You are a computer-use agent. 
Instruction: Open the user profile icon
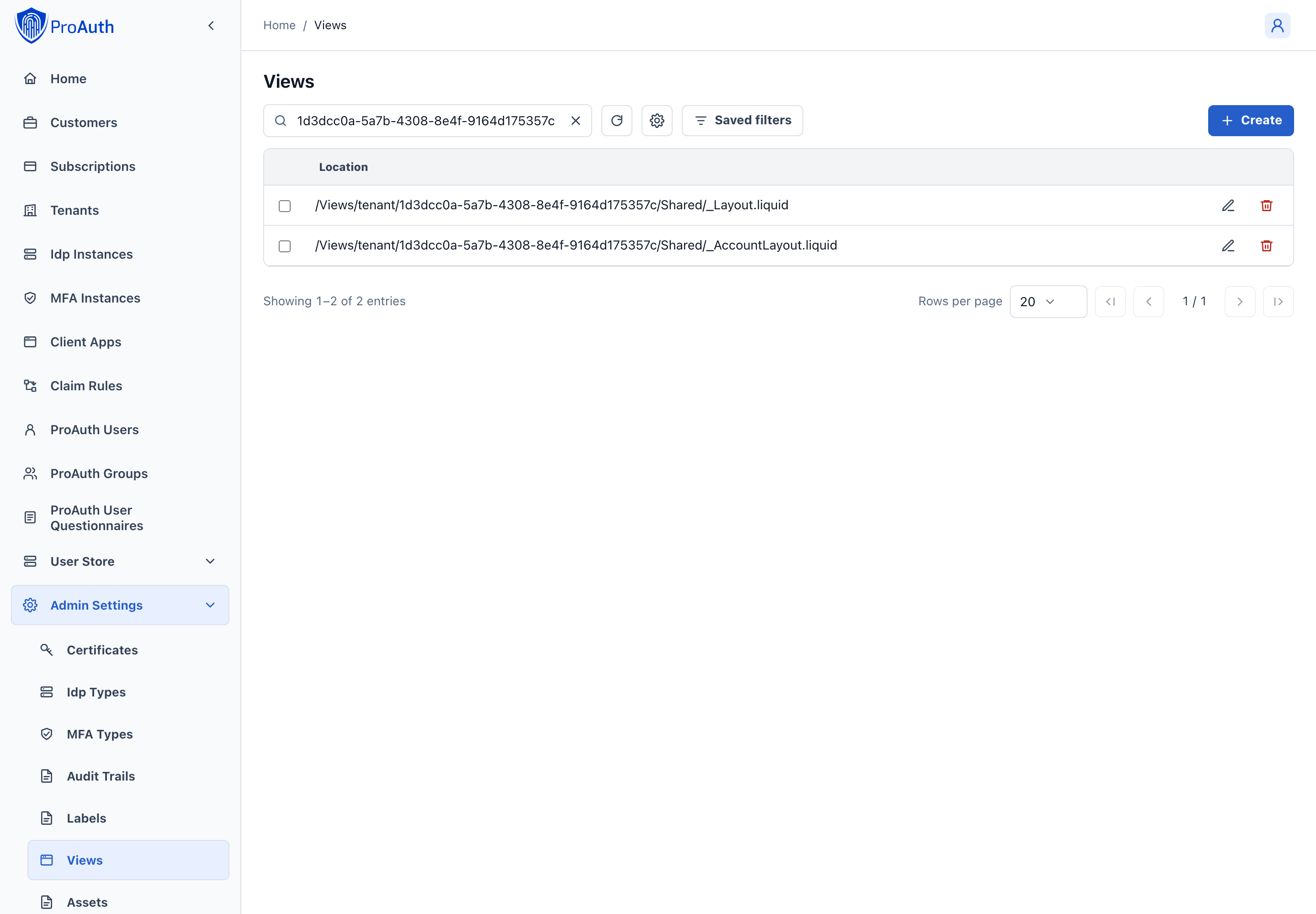[1277, 26]
